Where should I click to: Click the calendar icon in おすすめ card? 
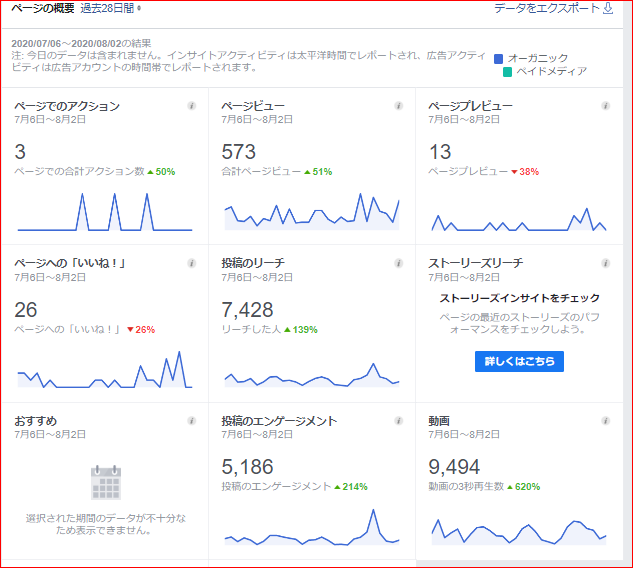coord(106,482)
